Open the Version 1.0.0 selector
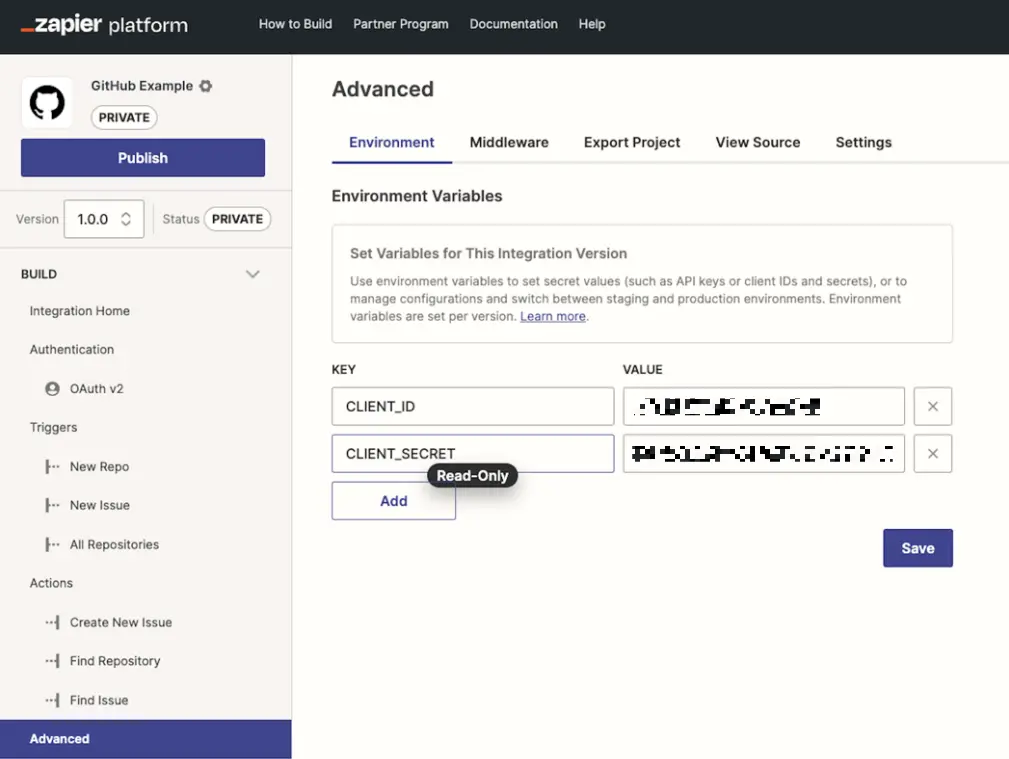 (x=104, y=219)
